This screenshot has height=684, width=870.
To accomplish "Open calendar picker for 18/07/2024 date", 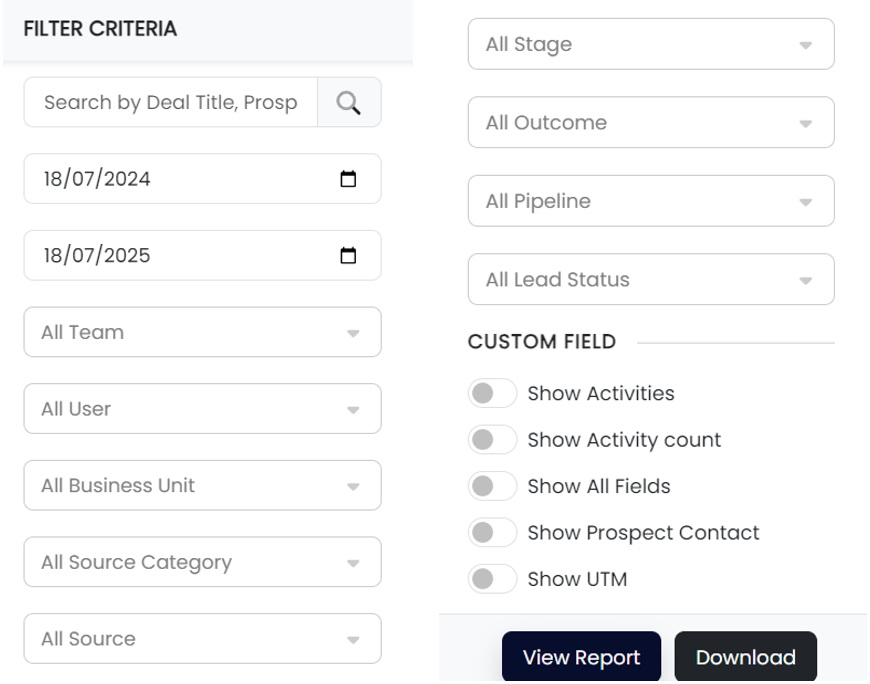I will click(x=348, y=179).
